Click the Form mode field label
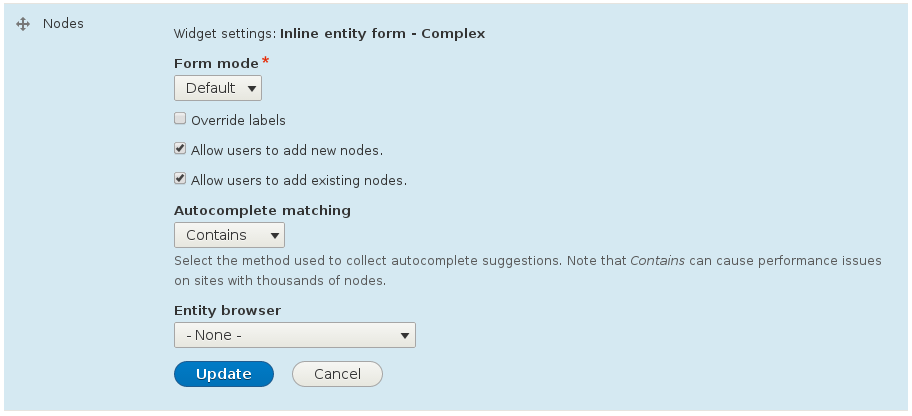The image size is (912, 416). tap(216, 63)
